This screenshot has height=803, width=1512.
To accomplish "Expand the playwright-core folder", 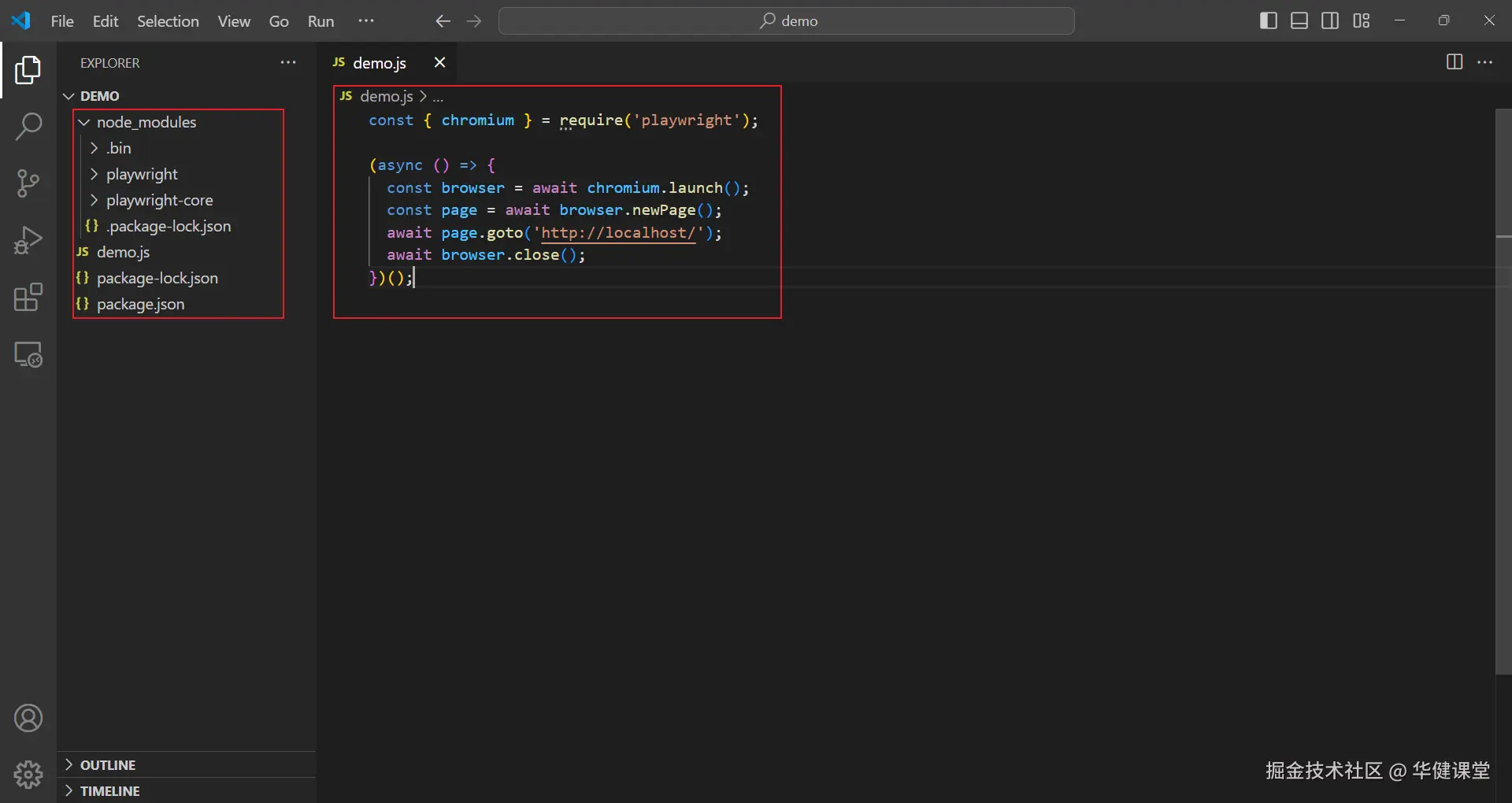I will (x=159, y=200).
